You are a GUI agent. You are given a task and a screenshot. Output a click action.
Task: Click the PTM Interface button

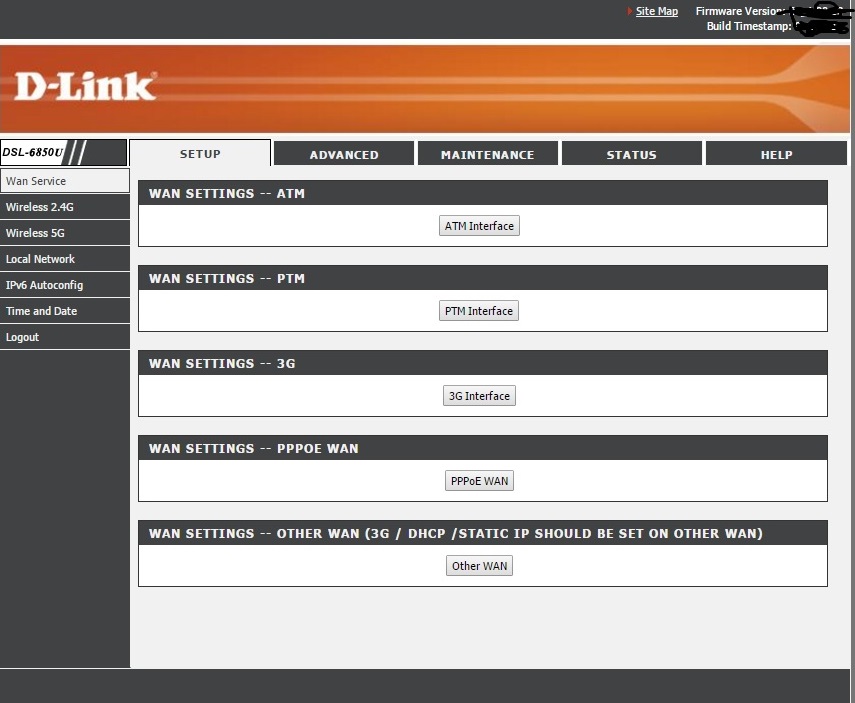tap(479, 311)
